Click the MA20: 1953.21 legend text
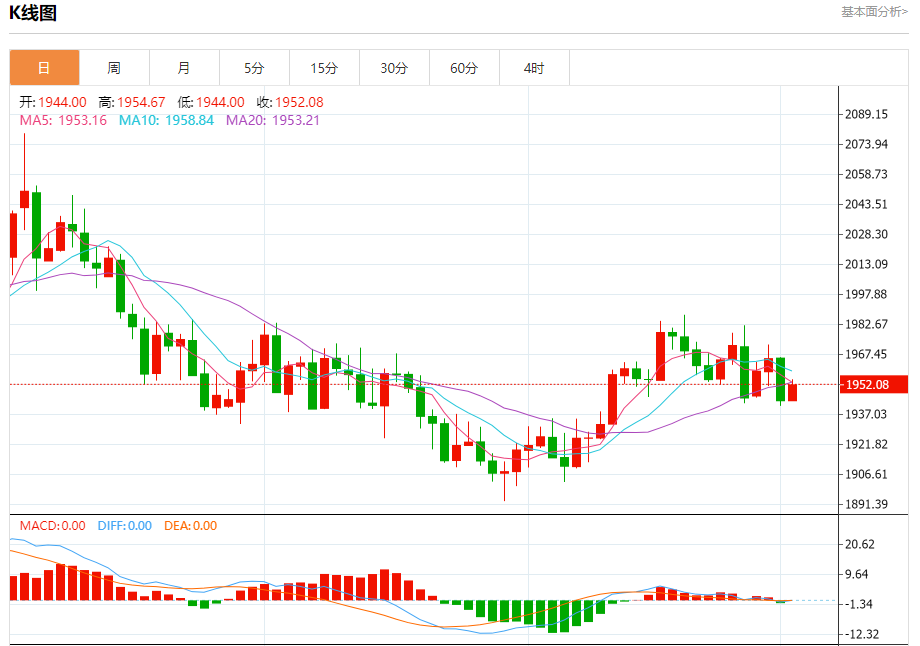 [x=273, y=120]
